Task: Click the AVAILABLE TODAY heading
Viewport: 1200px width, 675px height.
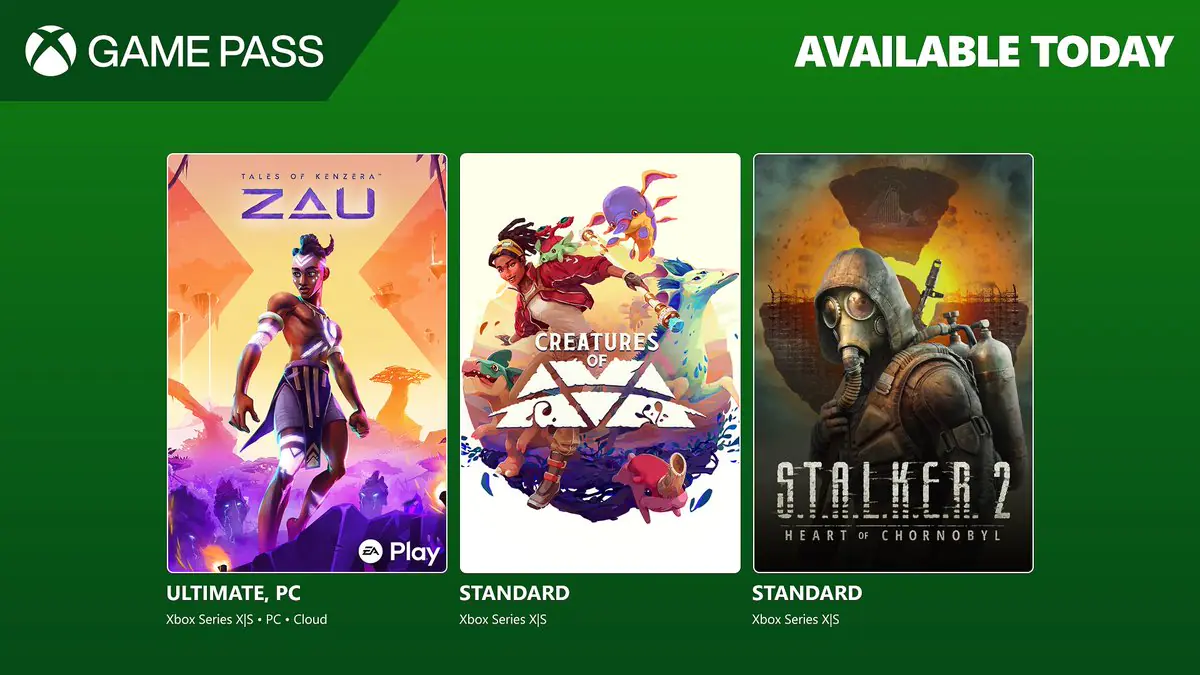Action: point(983,52)
